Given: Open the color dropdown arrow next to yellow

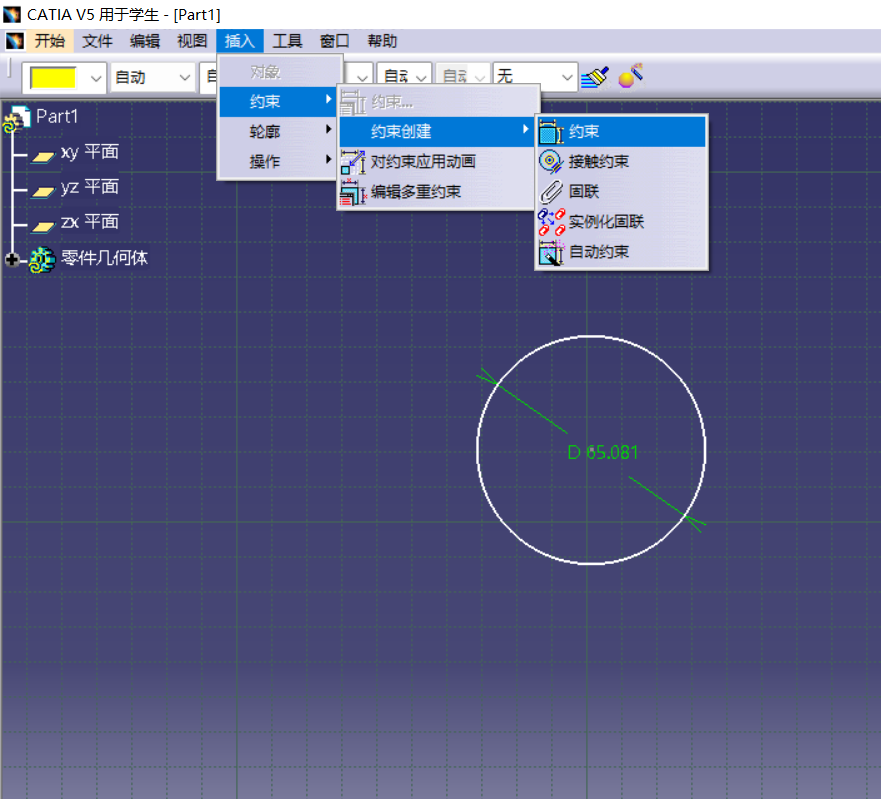Looking at the screenshot, I should click(x=96, y=78).
